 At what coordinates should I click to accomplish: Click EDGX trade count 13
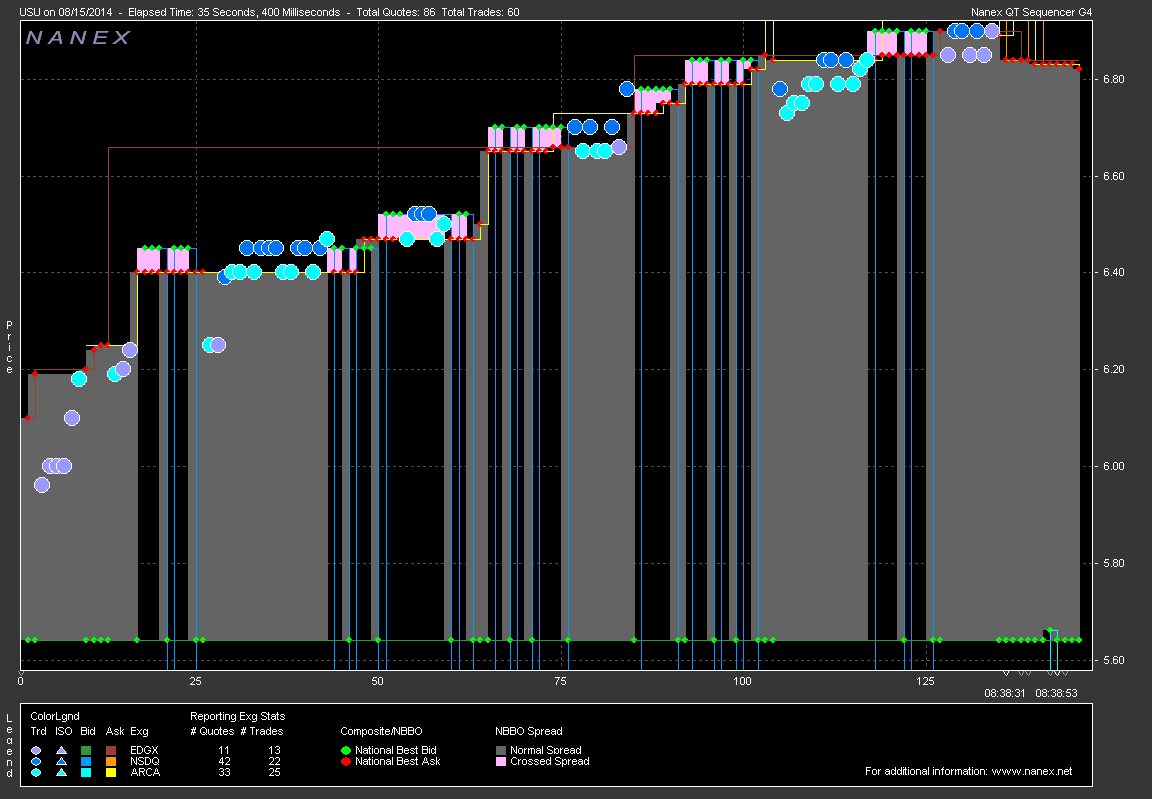274,751
